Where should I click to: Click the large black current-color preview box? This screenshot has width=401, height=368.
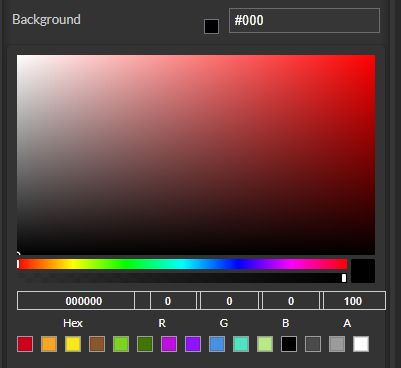point(363,271)
